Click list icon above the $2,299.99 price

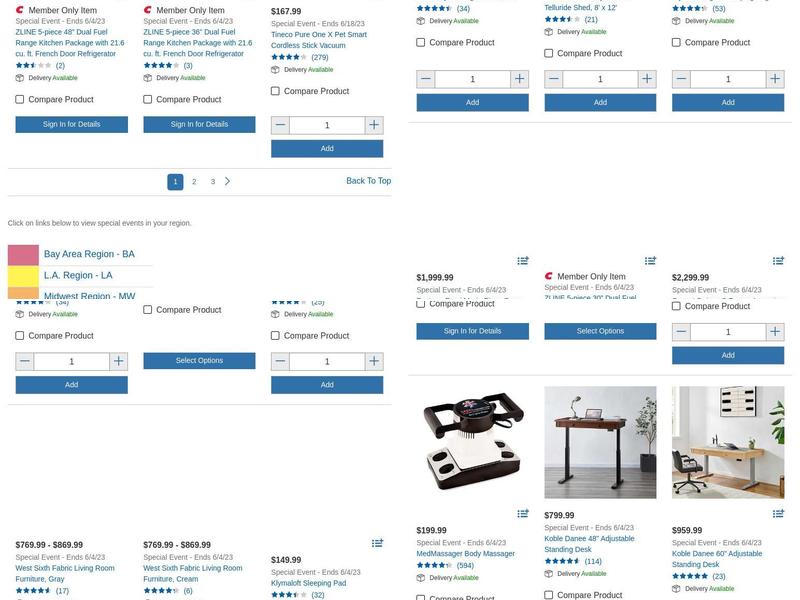(778, 261)
